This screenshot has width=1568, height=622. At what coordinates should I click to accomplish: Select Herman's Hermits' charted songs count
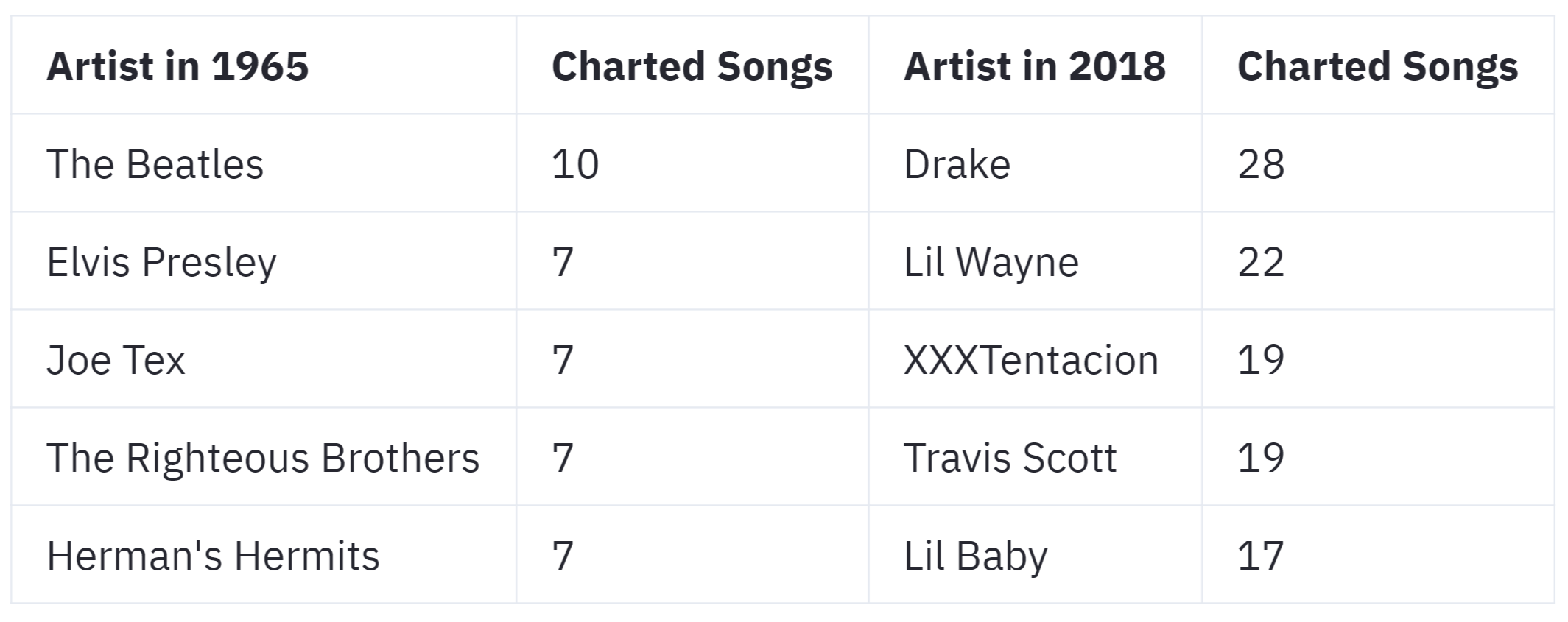[563, 556]
